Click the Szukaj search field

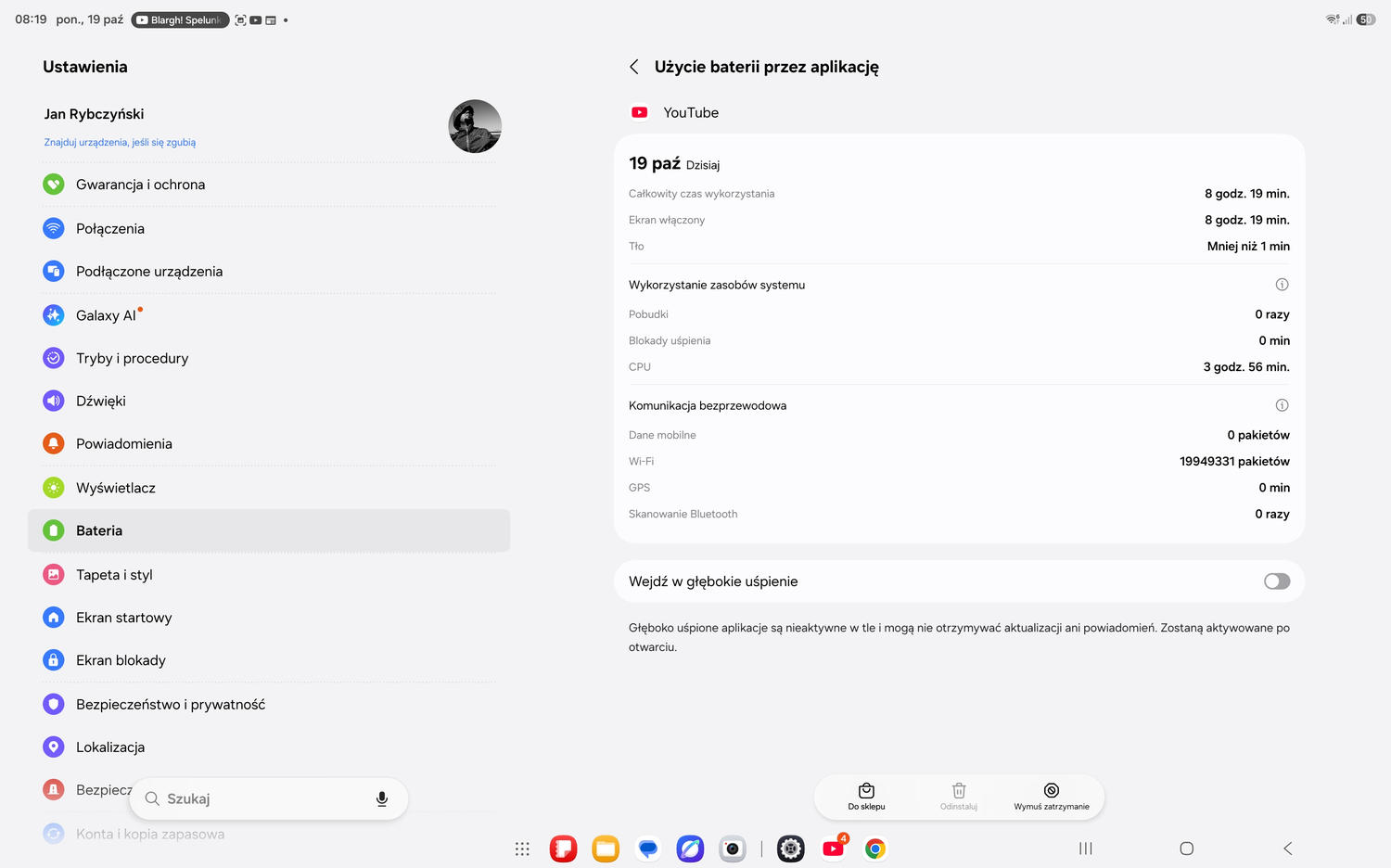(x=269, y=798)
